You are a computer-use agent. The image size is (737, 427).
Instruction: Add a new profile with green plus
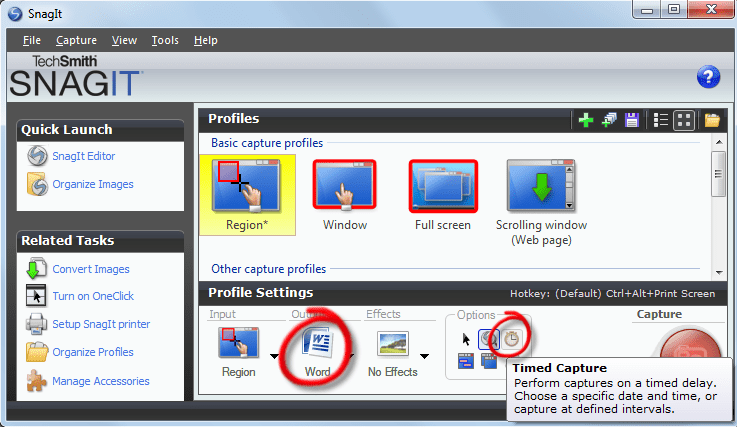point(586,120)
